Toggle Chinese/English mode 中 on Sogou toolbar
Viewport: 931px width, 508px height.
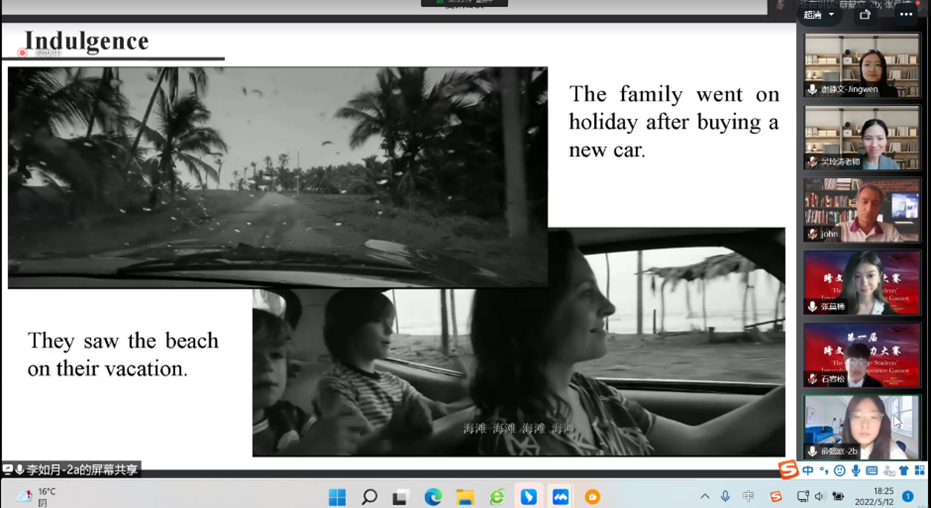tap(808, 471)
